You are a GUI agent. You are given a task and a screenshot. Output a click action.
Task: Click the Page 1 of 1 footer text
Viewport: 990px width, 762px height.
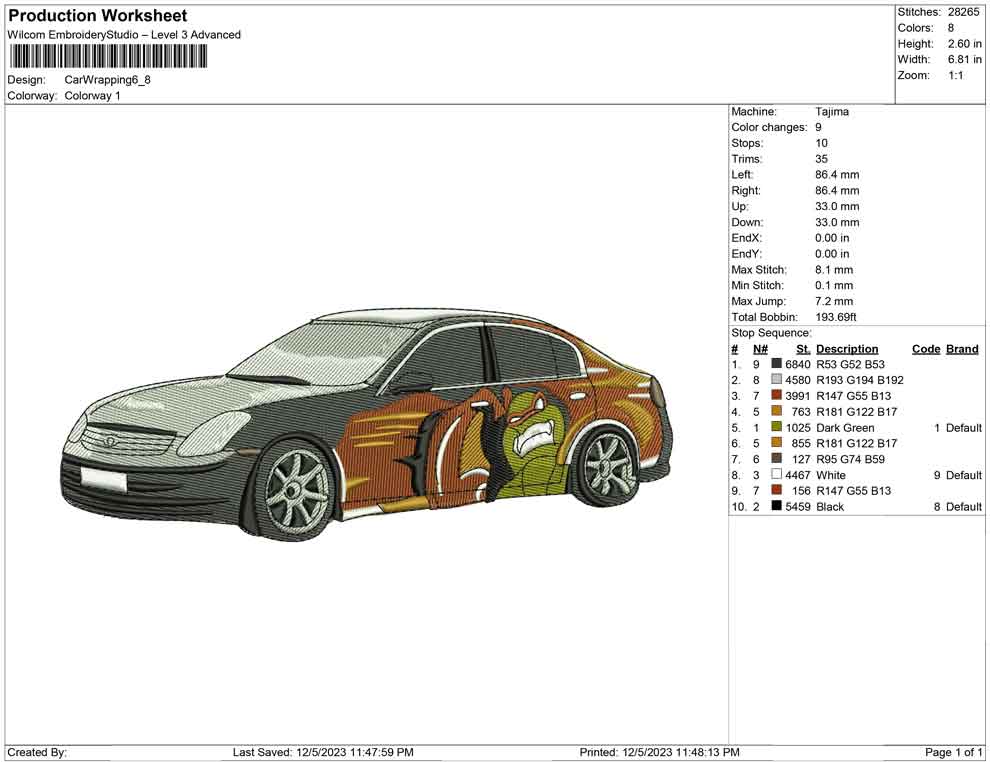coord(954,752)
